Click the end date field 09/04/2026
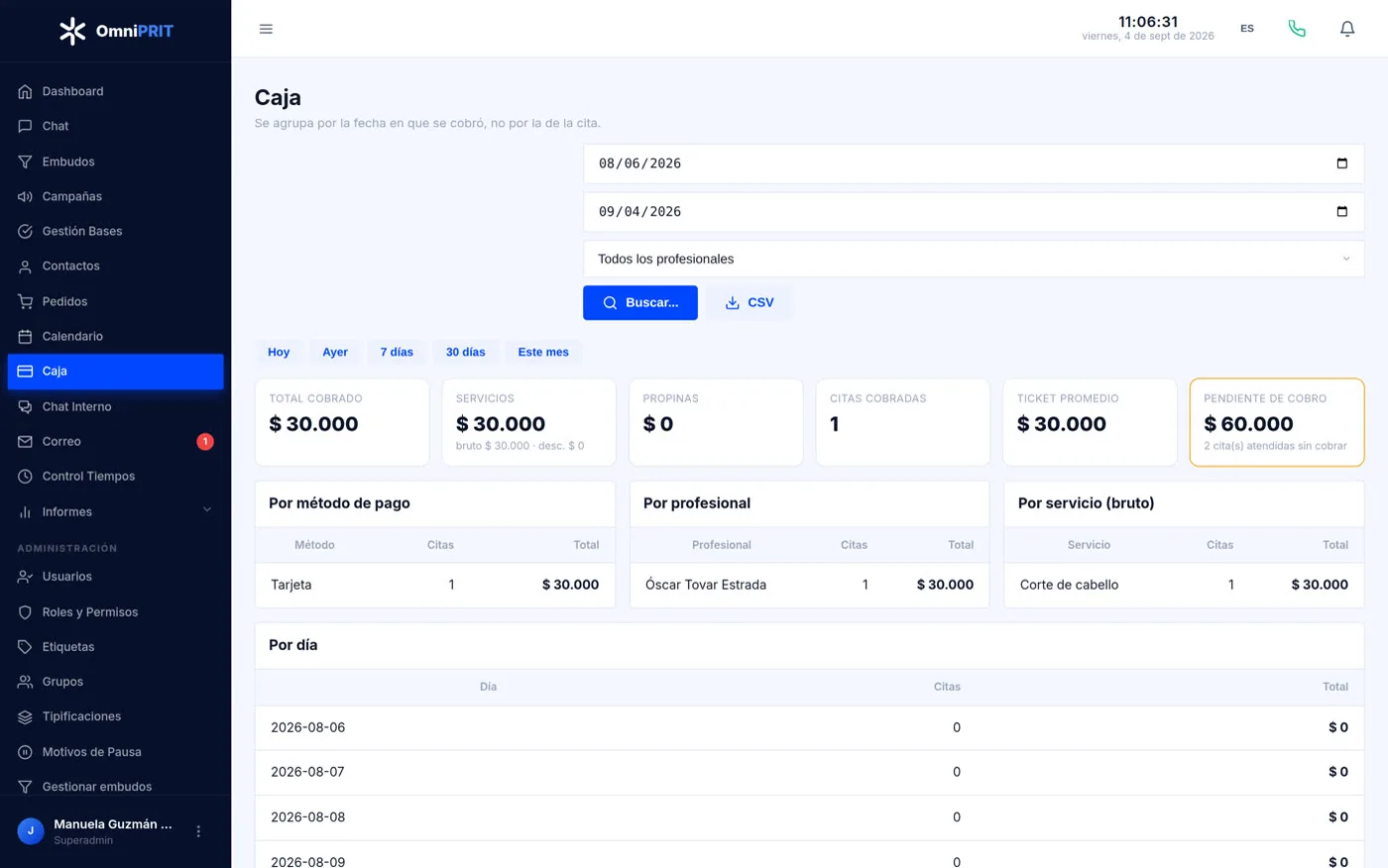This screenshot has height=868, width=1388. 974,211
